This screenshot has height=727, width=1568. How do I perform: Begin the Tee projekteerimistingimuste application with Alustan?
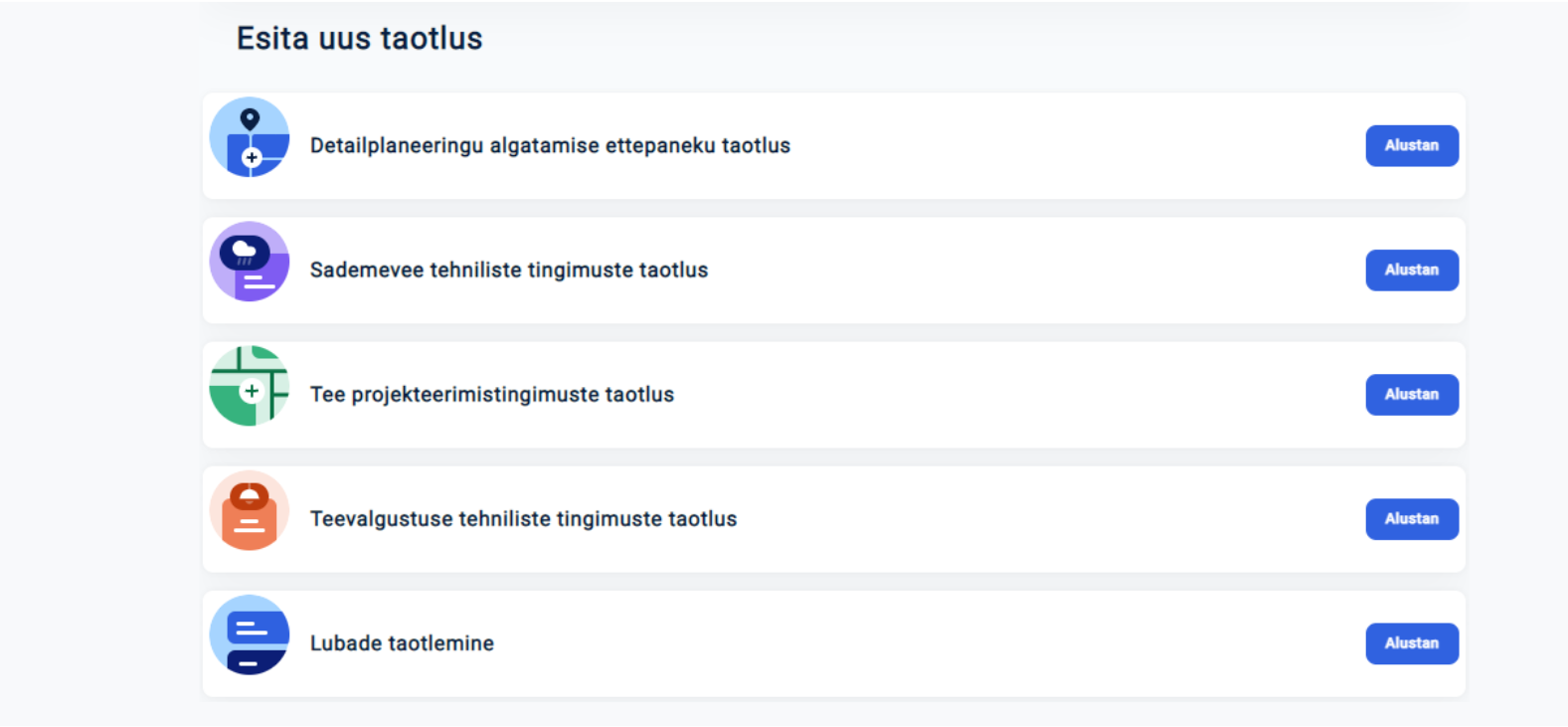coord(1411,395)
